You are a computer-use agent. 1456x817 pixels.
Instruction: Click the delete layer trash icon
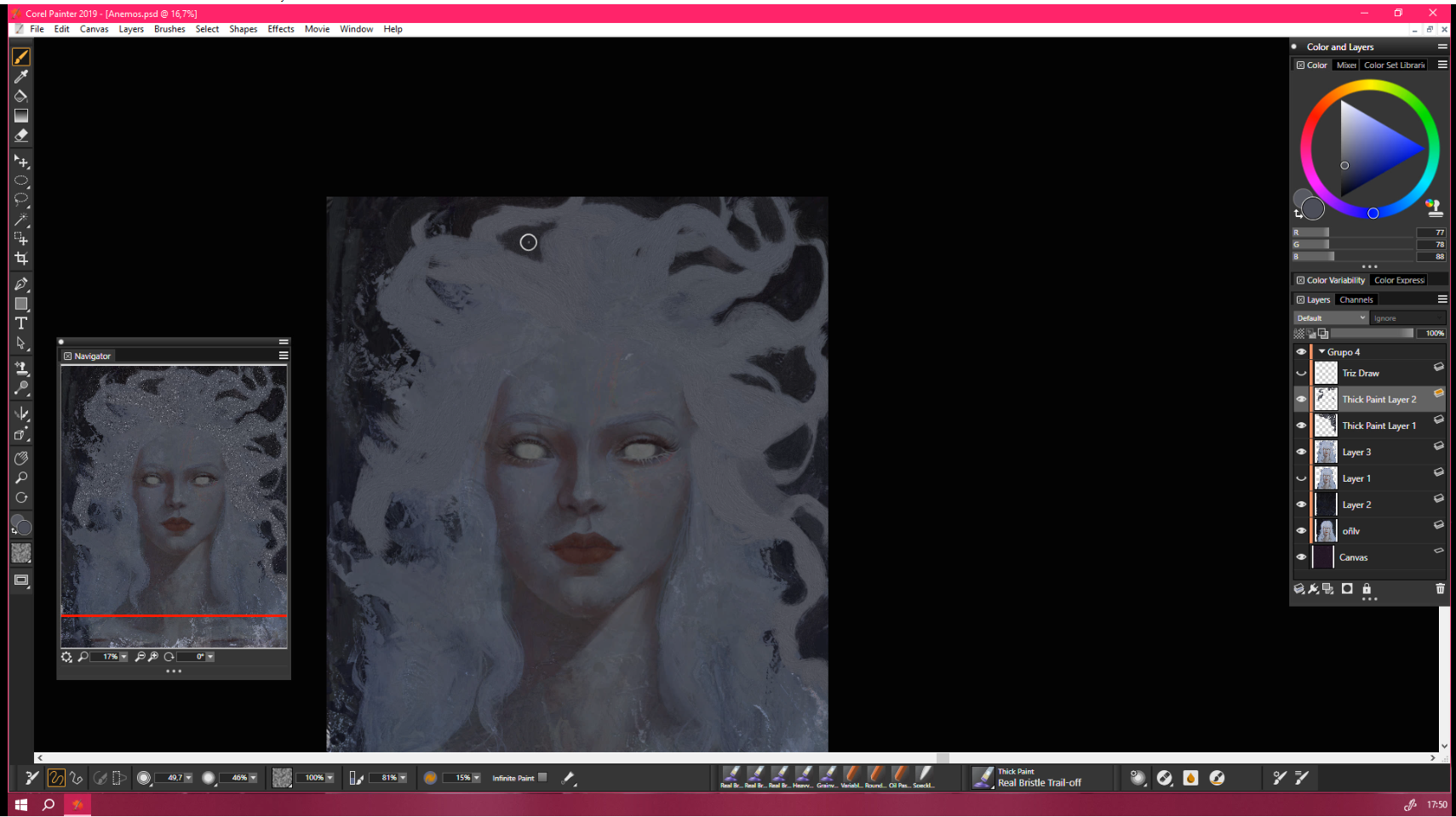(1440, 589)
